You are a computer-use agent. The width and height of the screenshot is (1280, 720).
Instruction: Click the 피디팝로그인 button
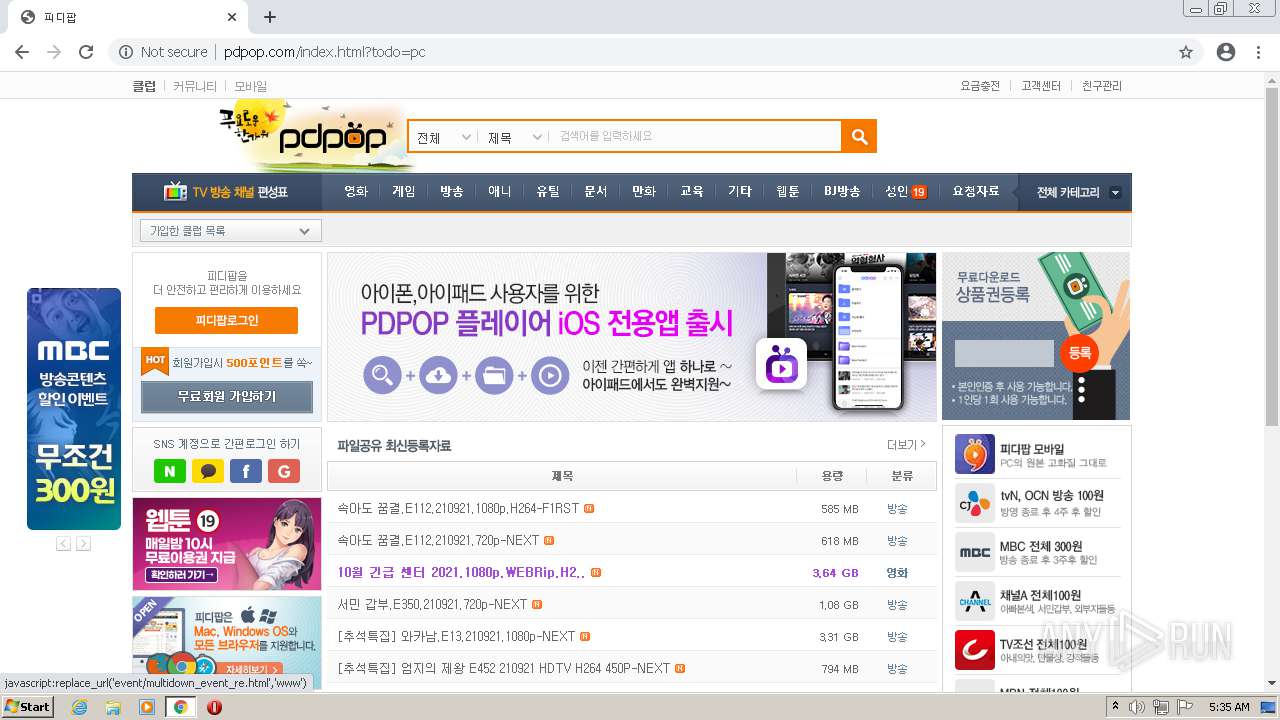227,320
